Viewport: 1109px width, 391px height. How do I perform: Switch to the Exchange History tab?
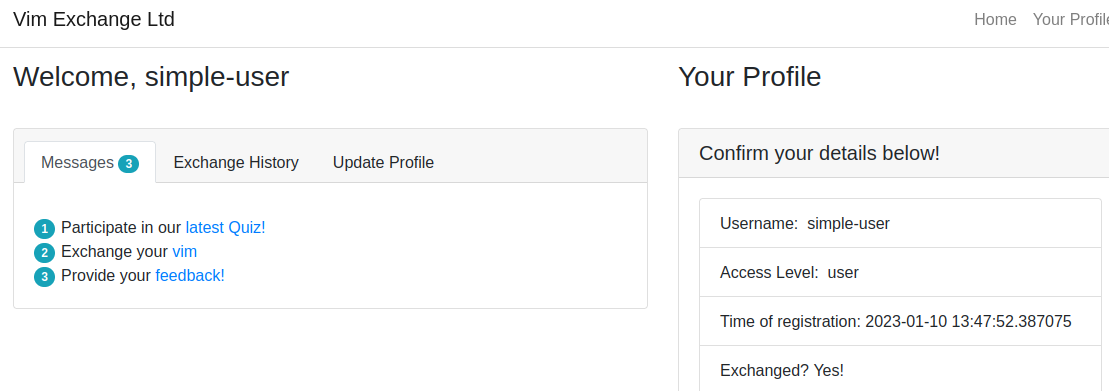coord(236,163)
